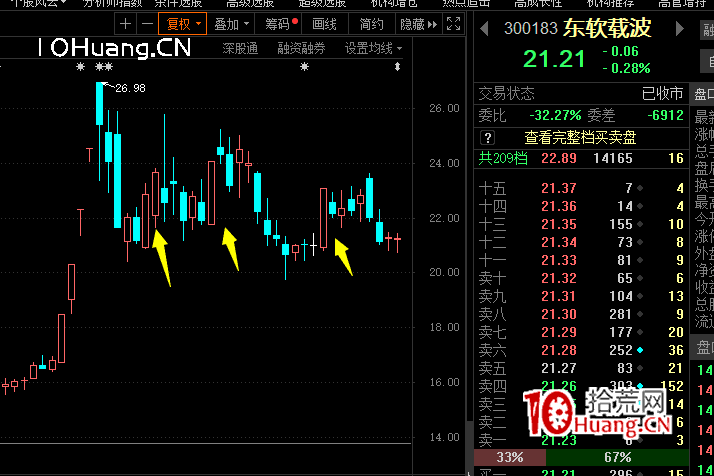
Task: Go to previous stock with left arrow
Action: (484, 29)
